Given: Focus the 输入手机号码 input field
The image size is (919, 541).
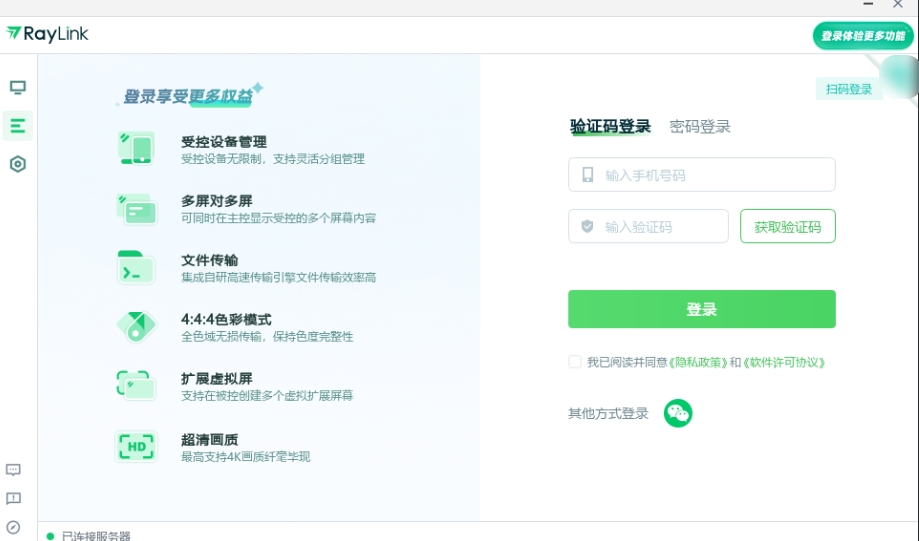Looking at the screenshot, I should (702, 175).
